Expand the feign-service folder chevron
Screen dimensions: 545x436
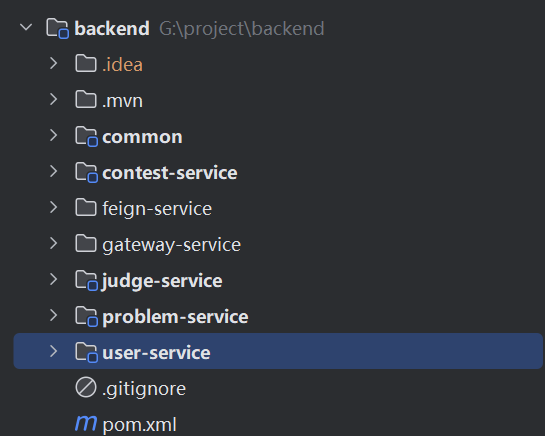(x=54, y=208)
